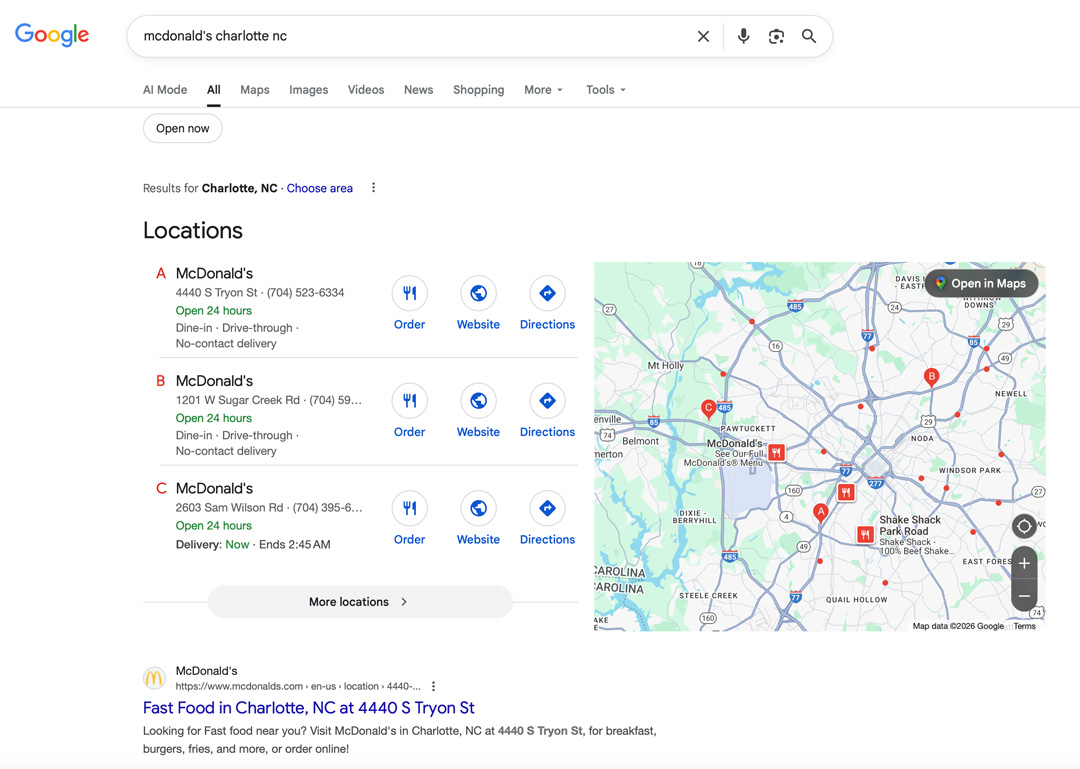1080x769 pixels.
Task: Open the Website icon for location B
Action: [478, 400]
